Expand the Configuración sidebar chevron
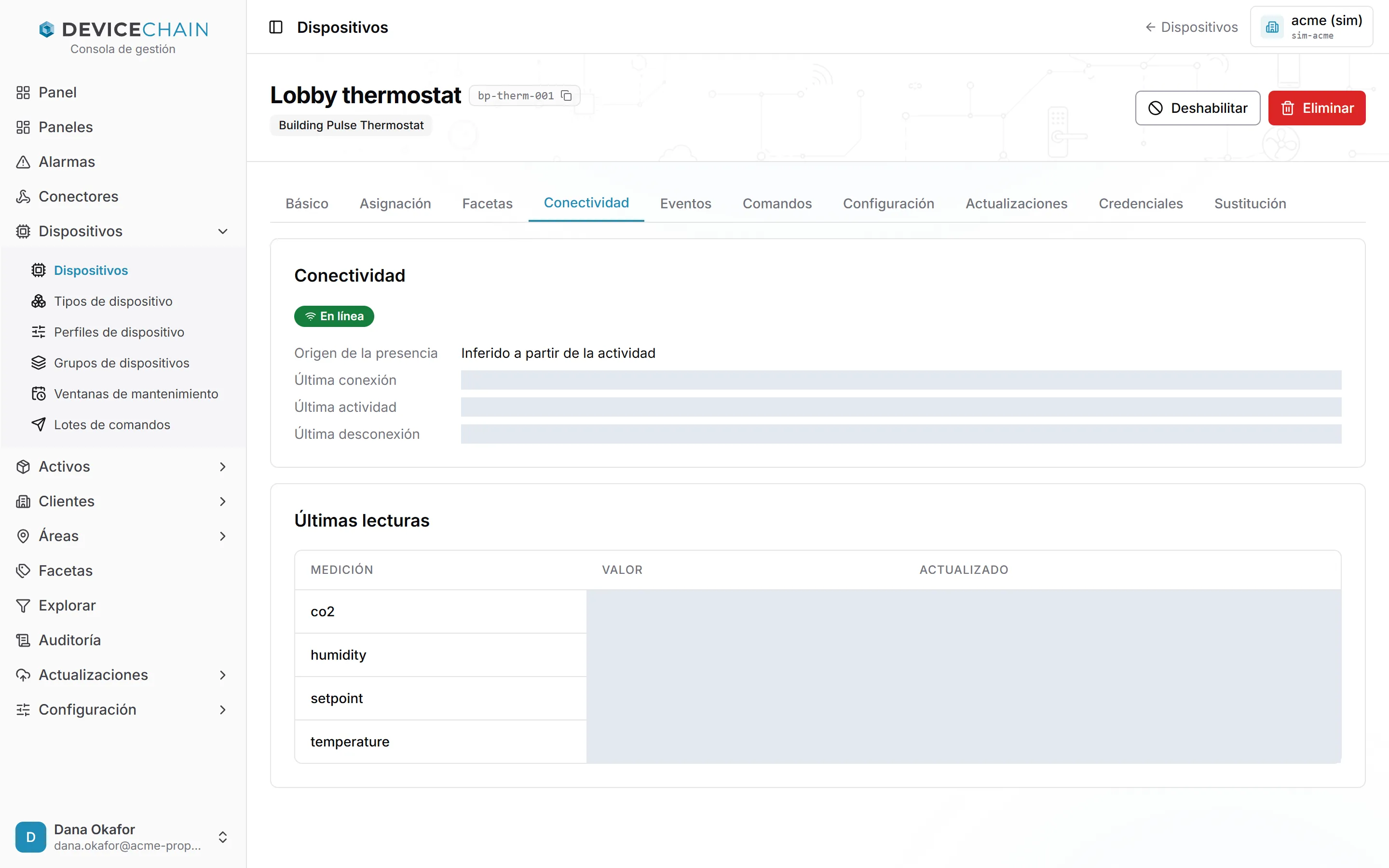This screenshot has height=868, width=1389. (x=223, y=709)
